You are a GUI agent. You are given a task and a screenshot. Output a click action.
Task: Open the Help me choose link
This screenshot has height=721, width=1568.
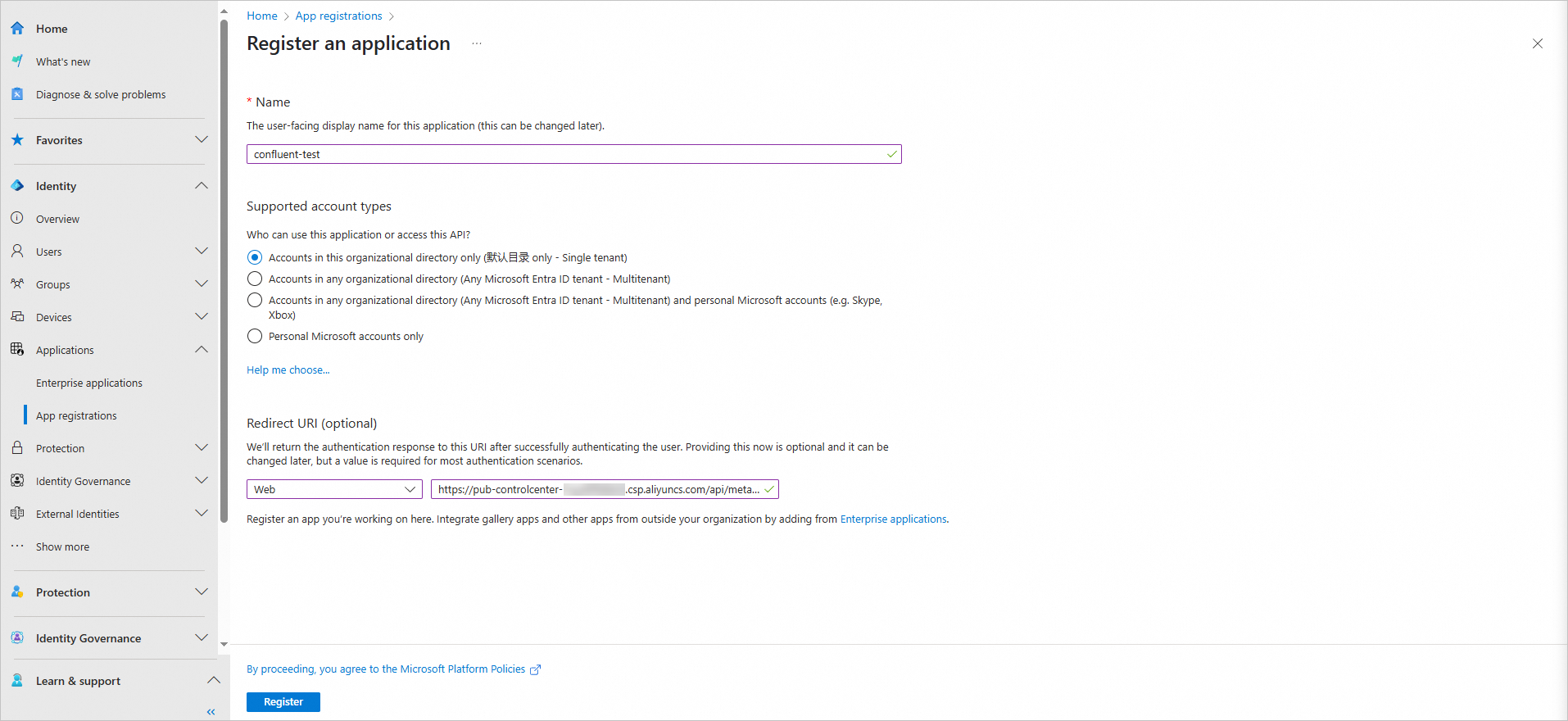(288, 370)
